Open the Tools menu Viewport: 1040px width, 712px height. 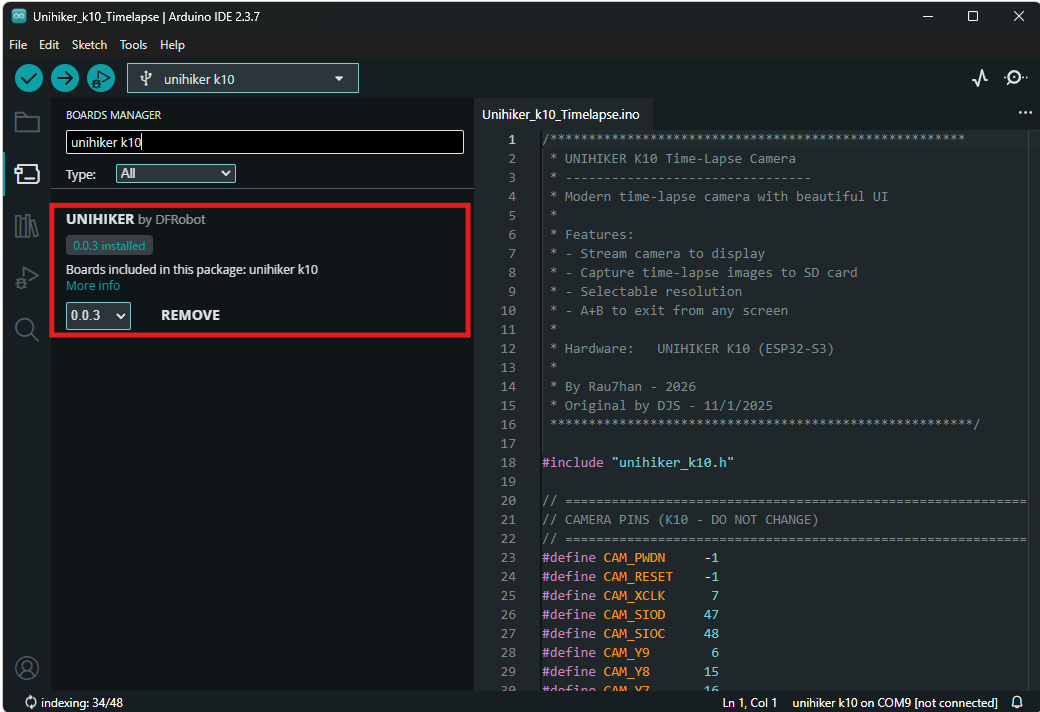pyautogui.click(x=133, y=44)
